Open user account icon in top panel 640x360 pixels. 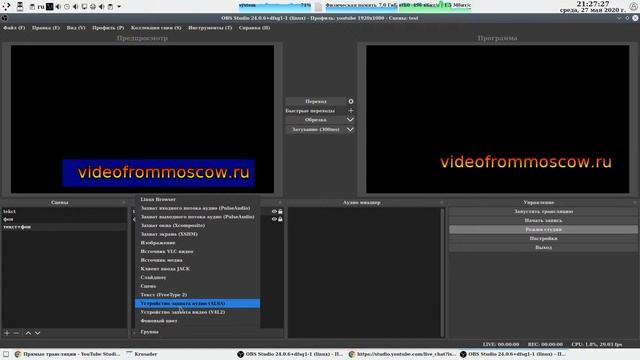(634, 7)
